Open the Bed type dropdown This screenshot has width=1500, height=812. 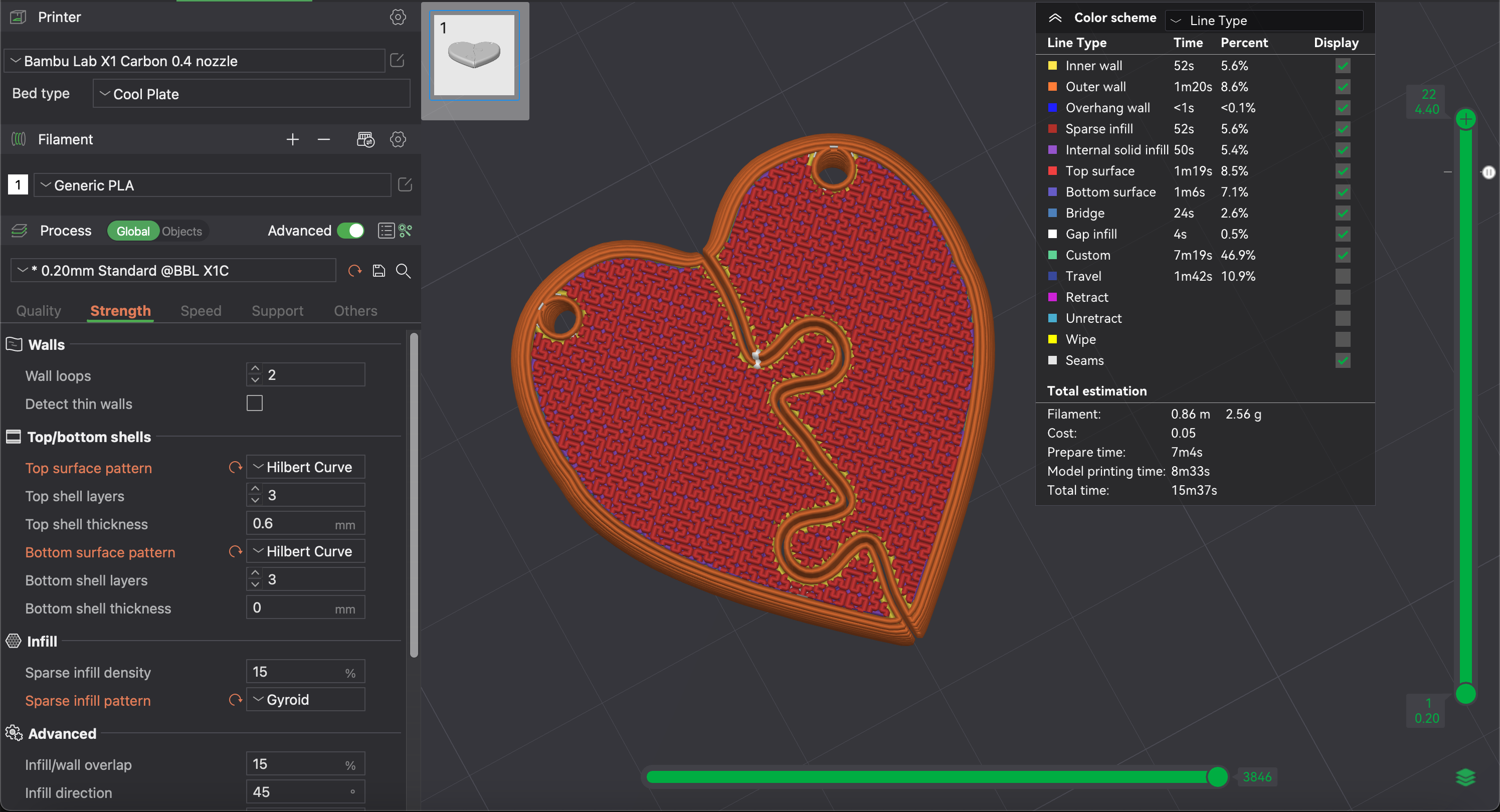[252, 94]
